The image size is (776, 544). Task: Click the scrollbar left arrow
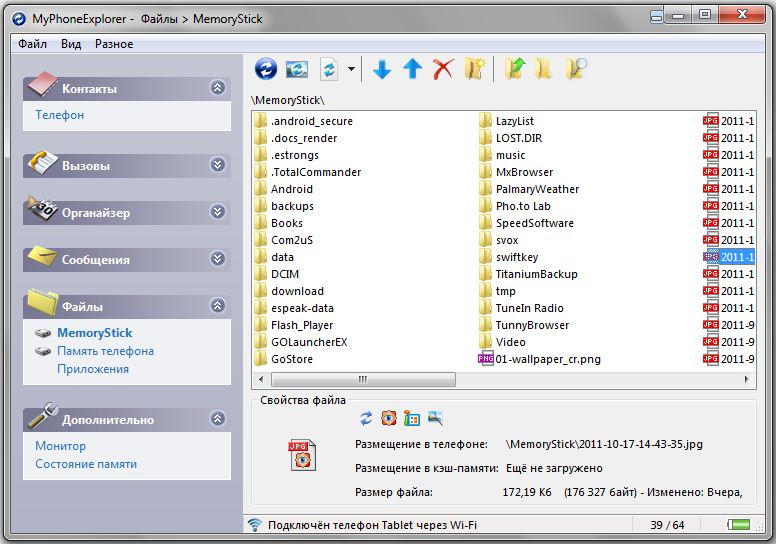(x=261, y=380)
